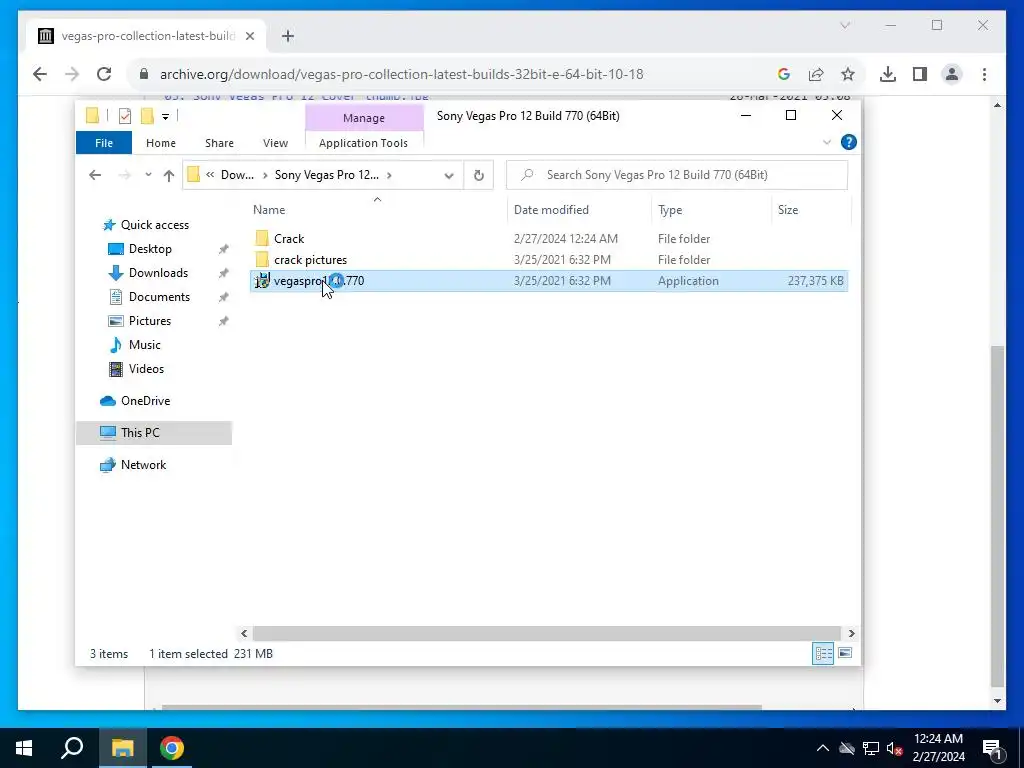Click the Properties icon in Explorer quick access toolbar

coord(125,116)
